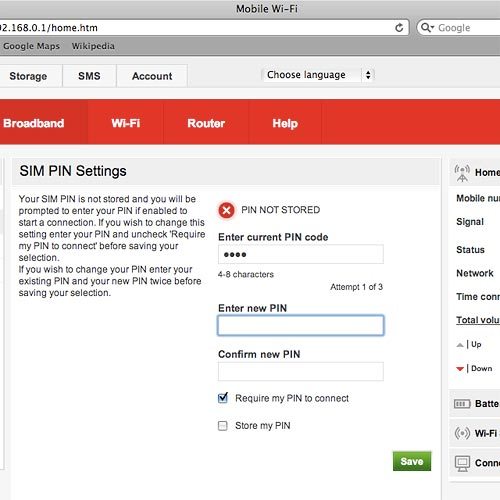Expand the Choose language dropdown
Screen dimensions: 500x500
(x=318, y=75)
